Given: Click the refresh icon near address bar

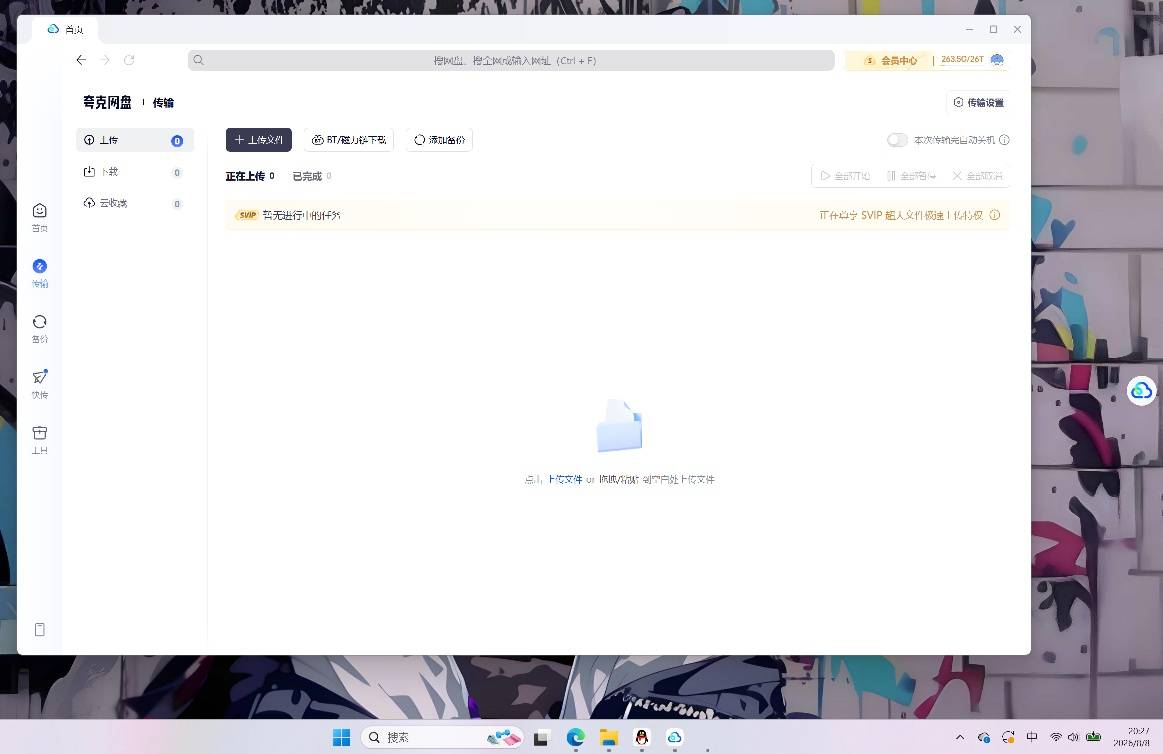Looking at the screenshot, I should pos(129,60).
